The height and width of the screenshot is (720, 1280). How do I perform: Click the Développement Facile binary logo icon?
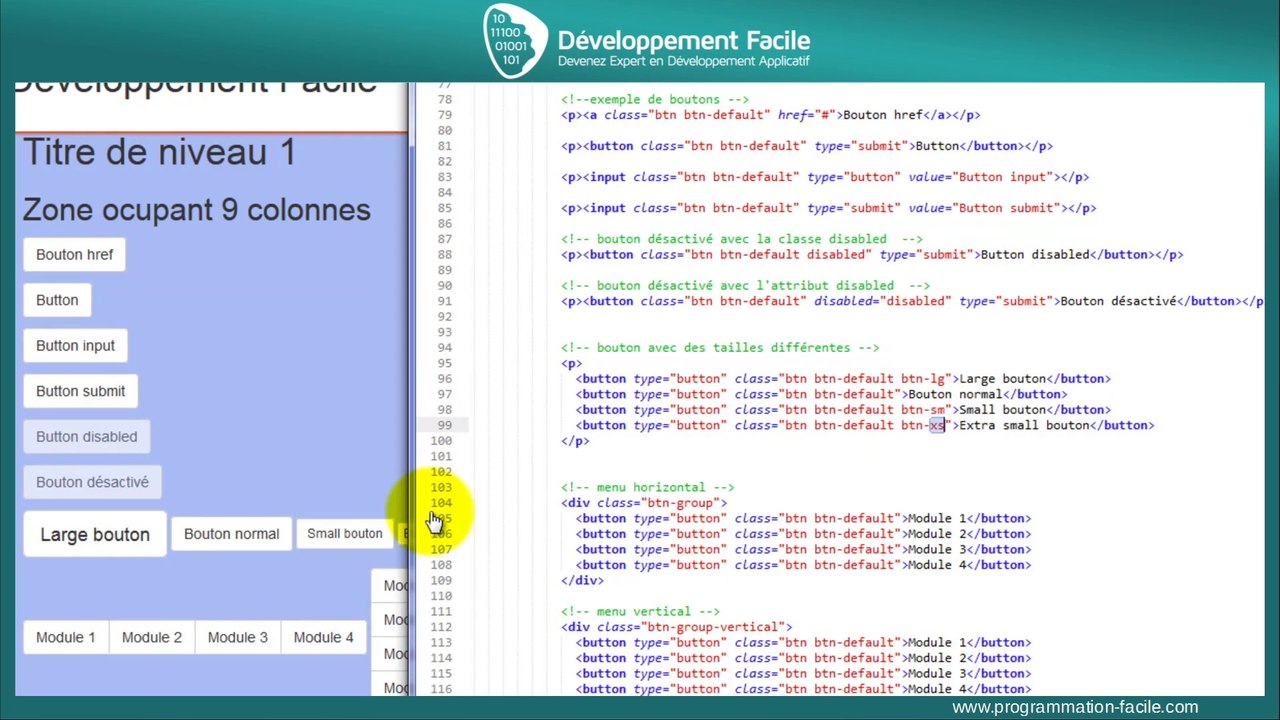[515, 41]
